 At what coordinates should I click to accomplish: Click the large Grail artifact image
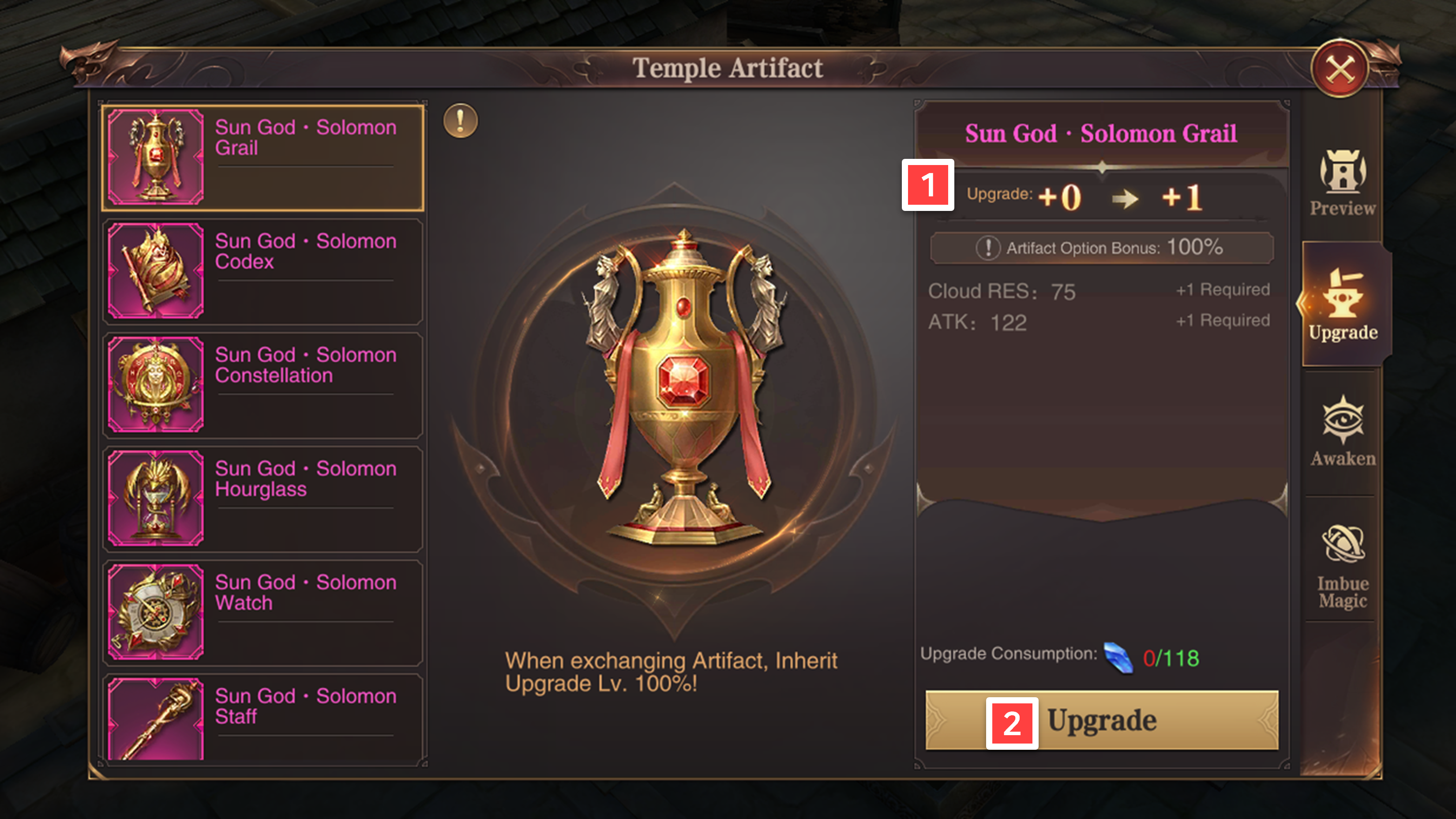tap(684, 387)
